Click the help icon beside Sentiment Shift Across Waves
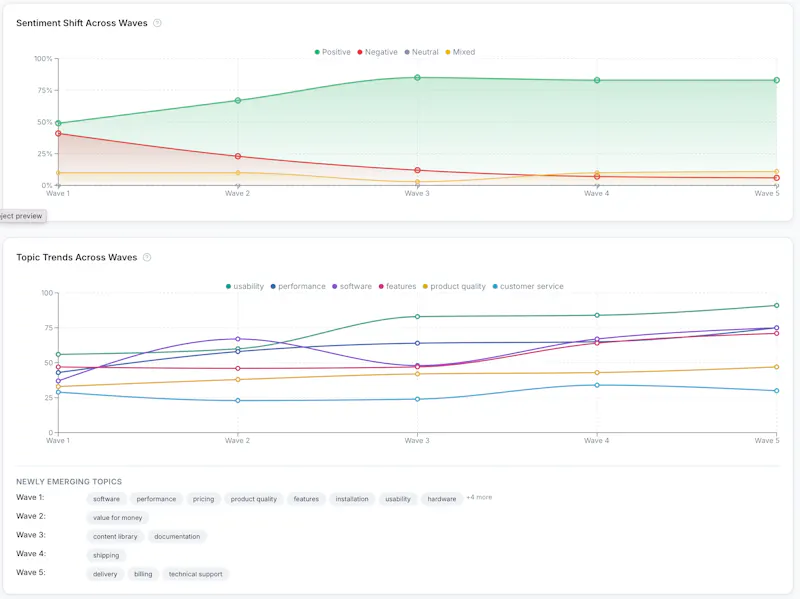The image size is (800, 599). (158, 23)
